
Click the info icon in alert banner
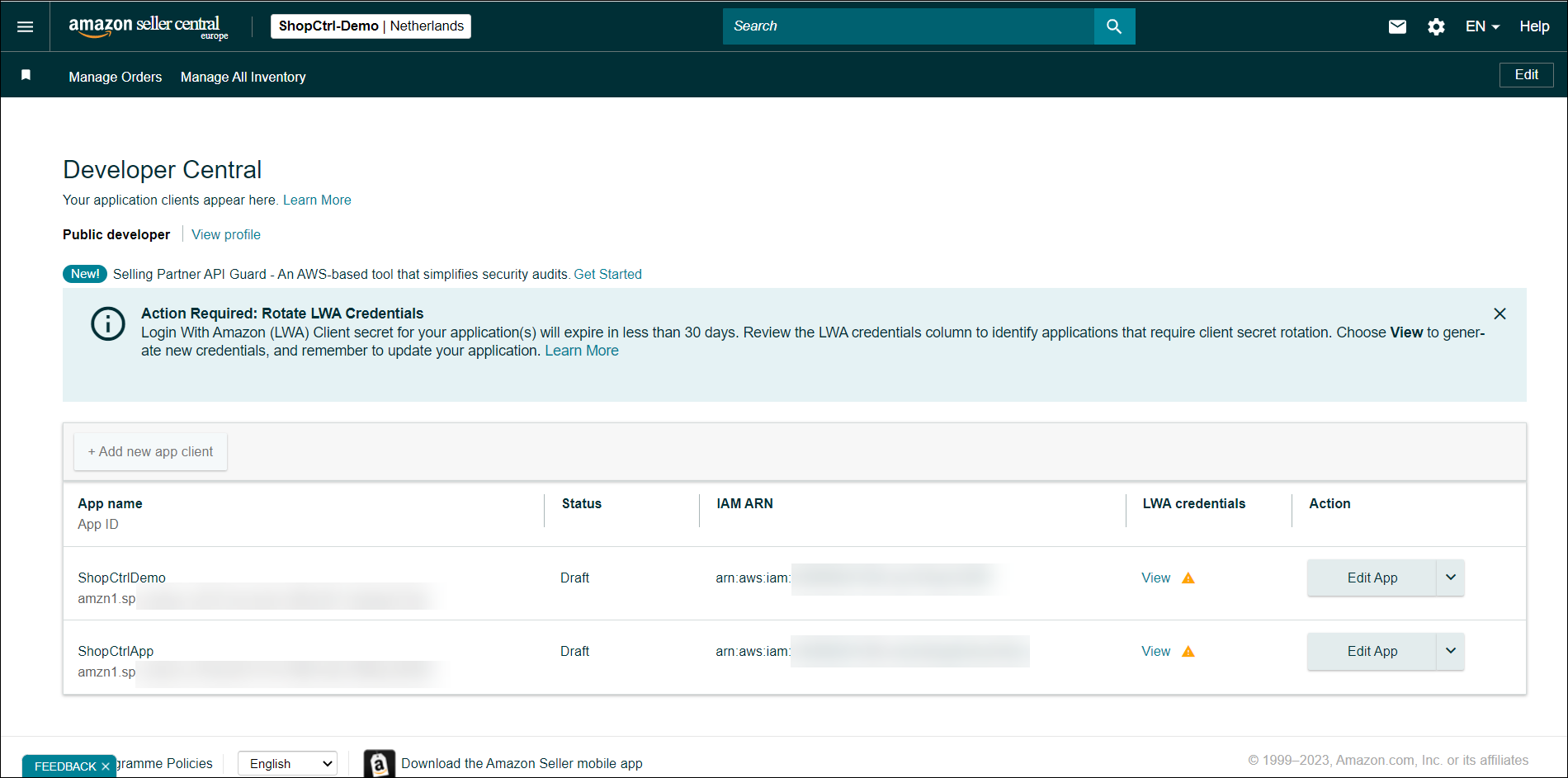[x=108, y=324]
